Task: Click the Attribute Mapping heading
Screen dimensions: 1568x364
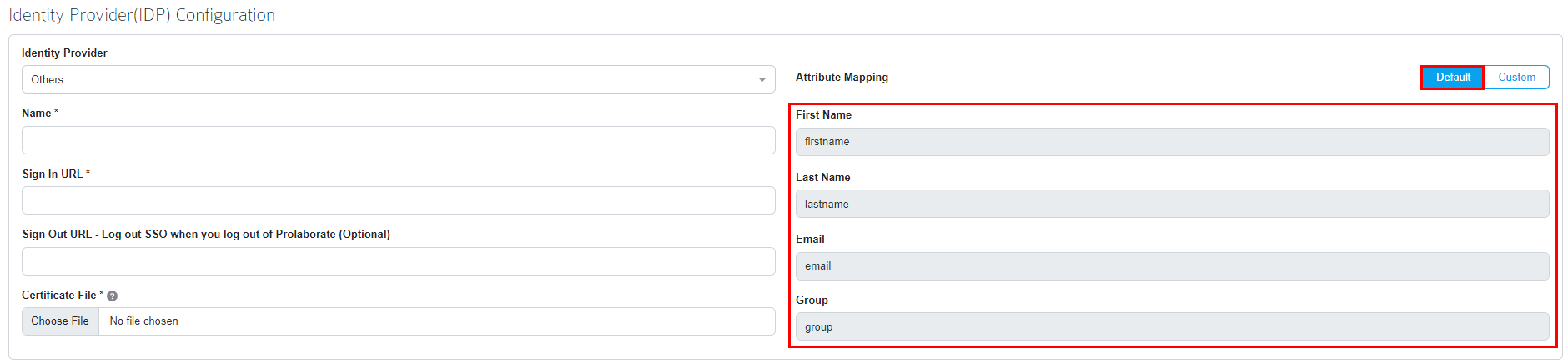Action: coord(842,77)
